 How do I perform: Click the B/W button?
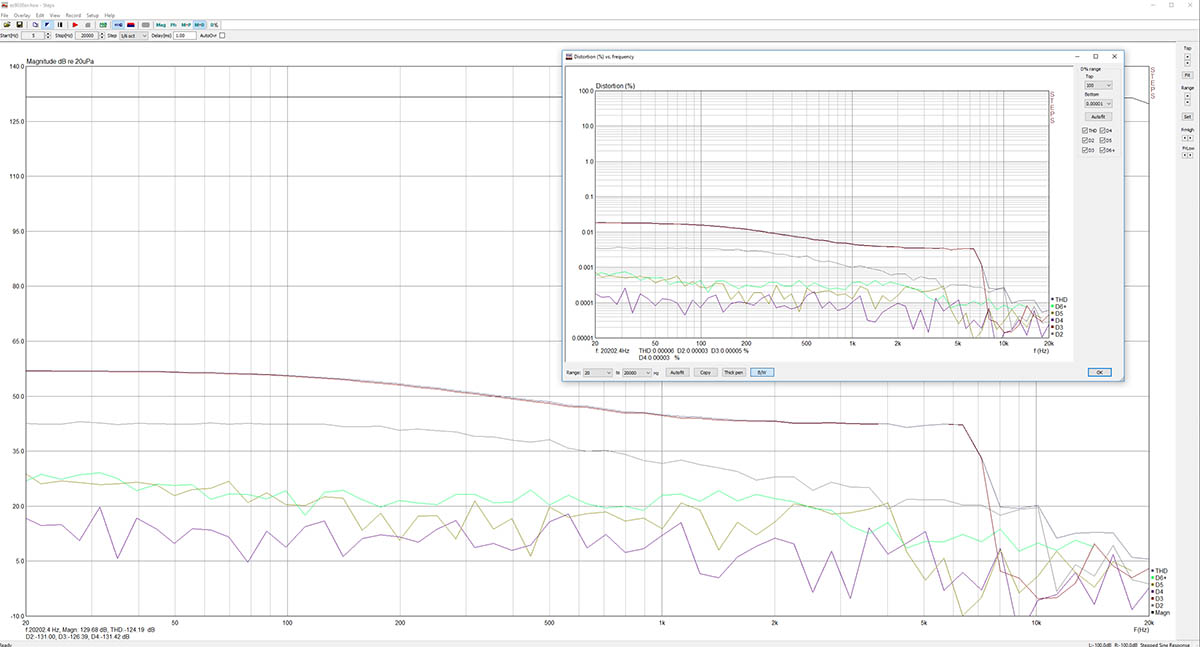[x=762, y=372]
